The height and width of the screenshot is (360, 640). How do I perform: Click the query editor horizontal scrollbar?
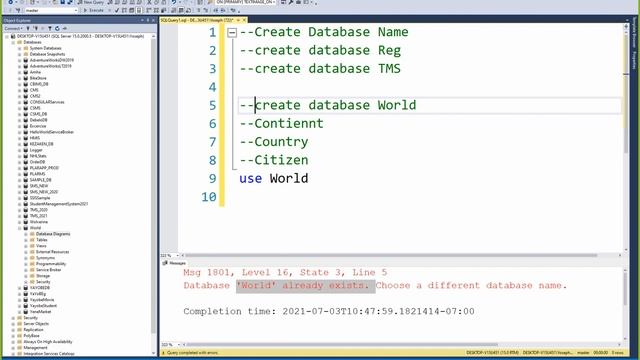(392, 255)
